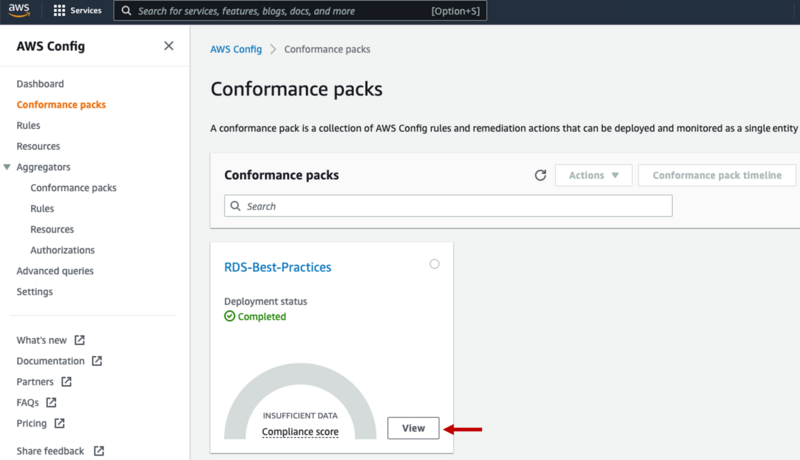Click the Documentation link text

(51, 361)
